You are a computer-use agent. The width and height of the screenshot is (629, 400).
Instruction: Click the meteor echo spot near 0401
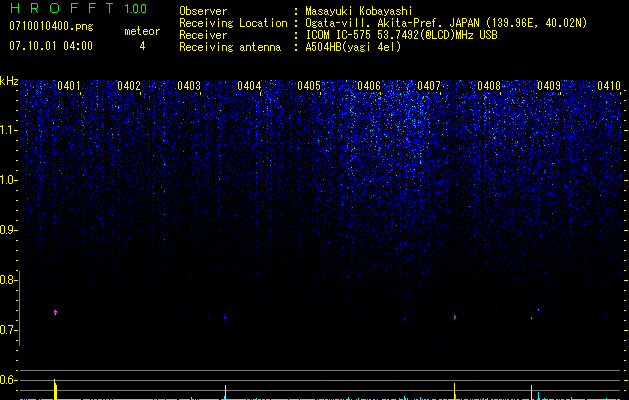(55, 312)
